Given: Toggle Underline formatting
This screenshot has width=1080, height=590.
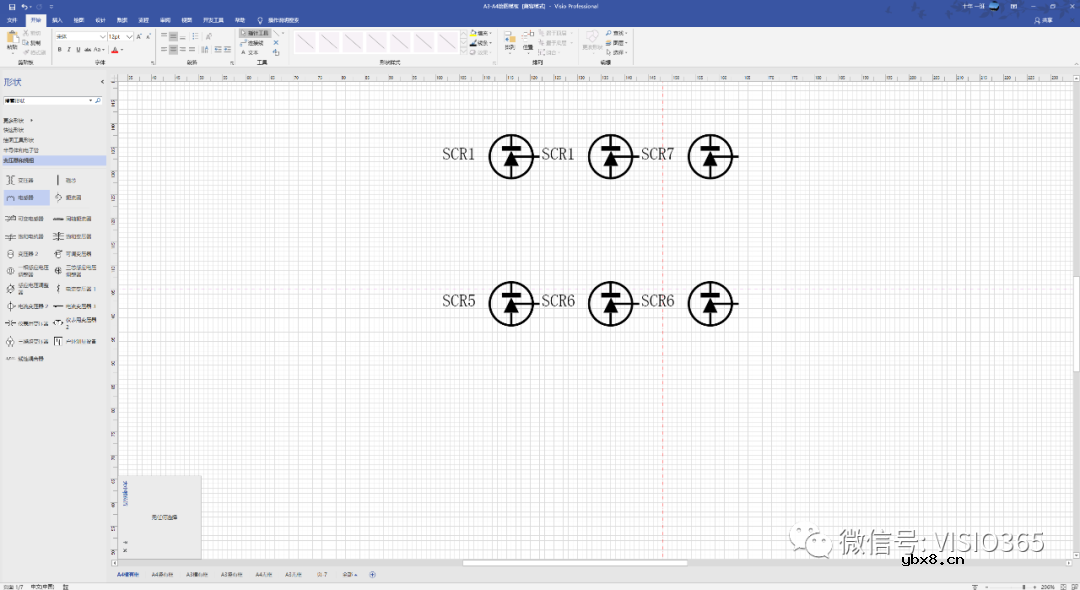Looking at the screenshot, I should [77, 49].
